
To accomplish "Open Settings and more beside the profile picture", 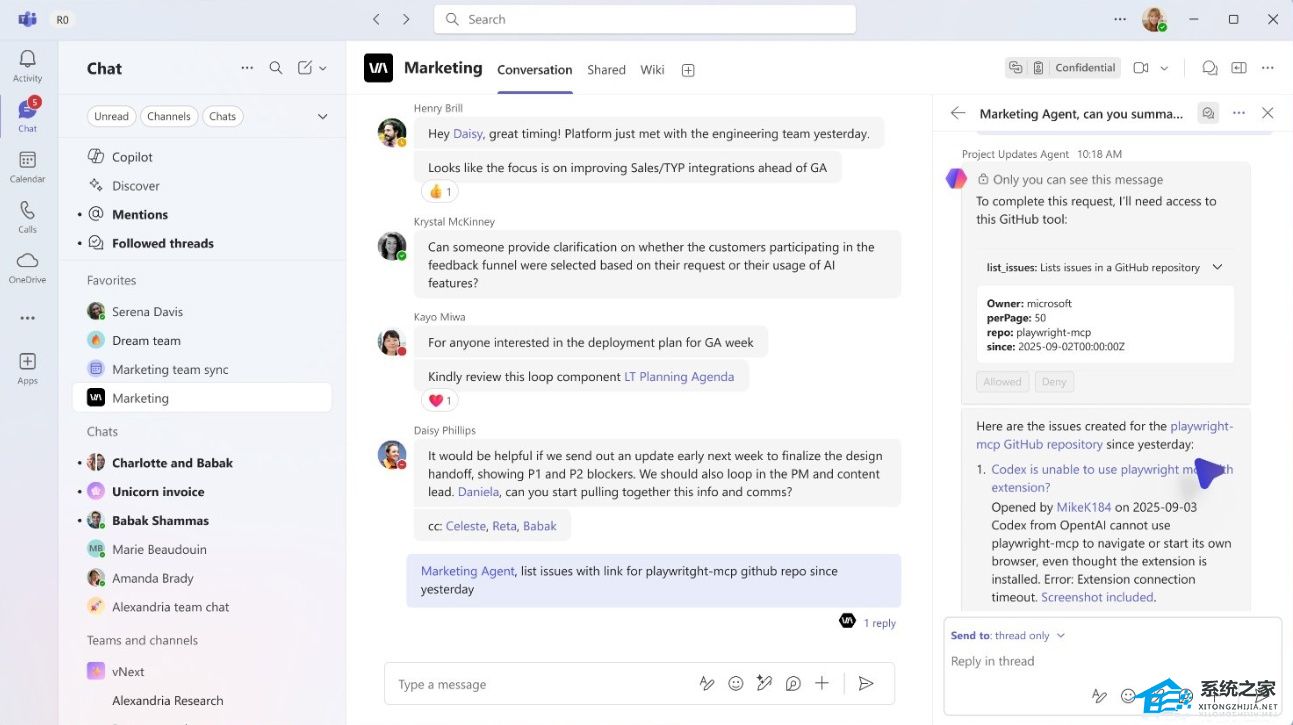I will coord(1120,19).
